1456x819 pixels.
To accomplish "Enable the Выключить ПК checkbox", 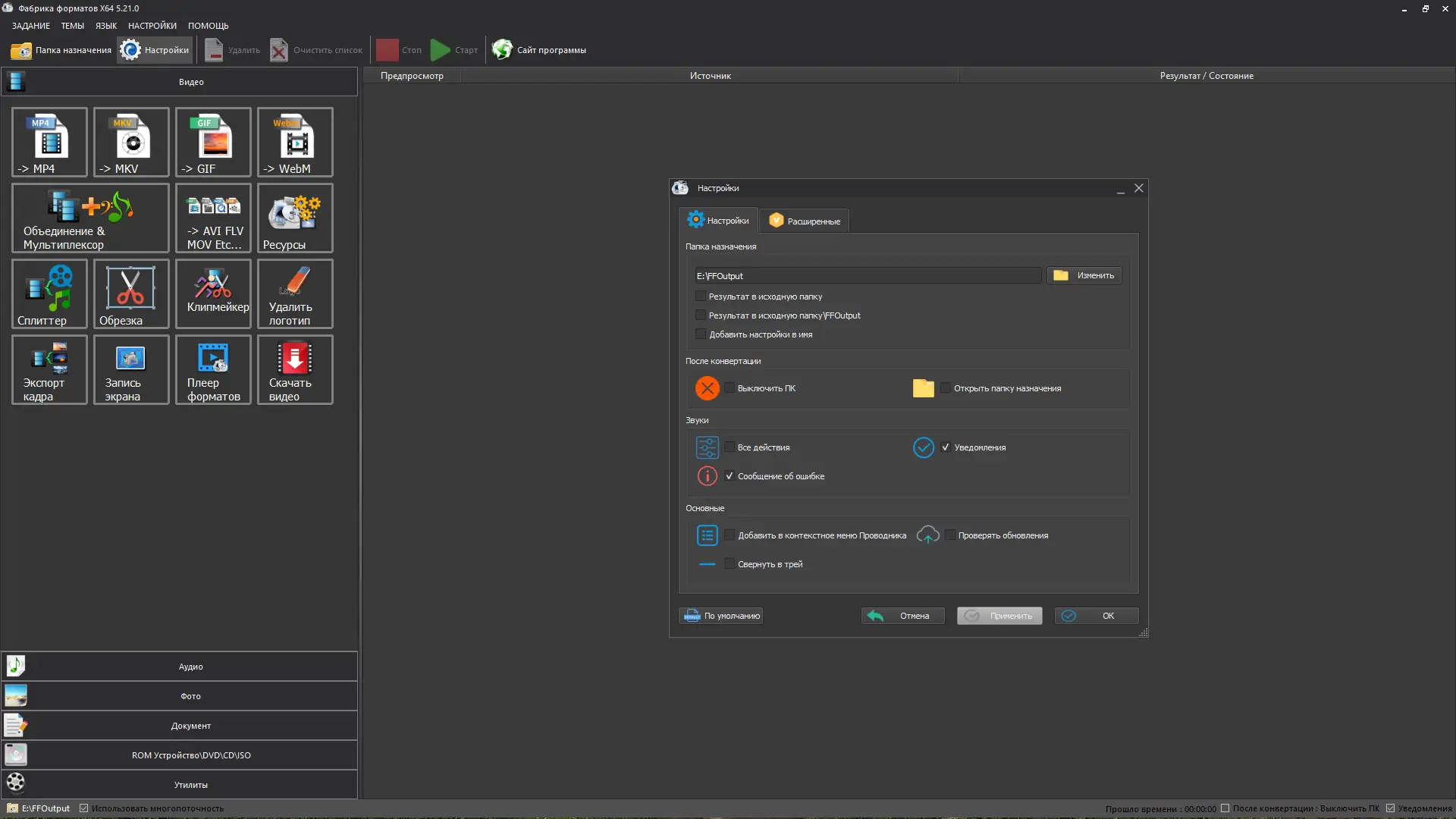I will pos(730,388).
